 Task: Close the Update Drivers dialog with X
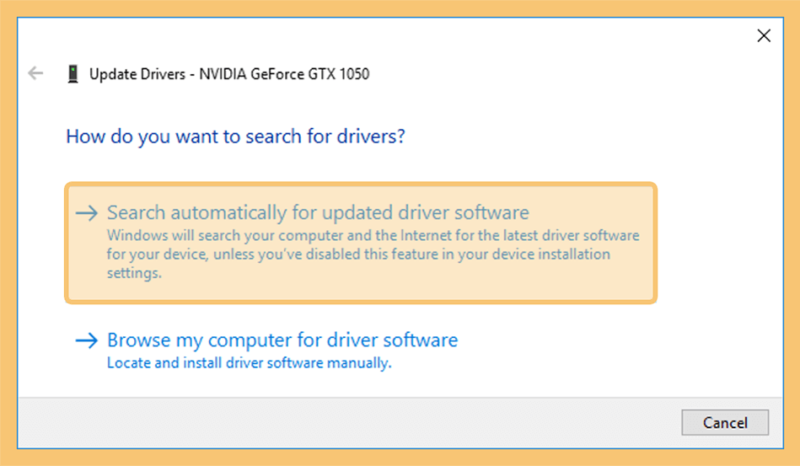(x=764, y=36)
